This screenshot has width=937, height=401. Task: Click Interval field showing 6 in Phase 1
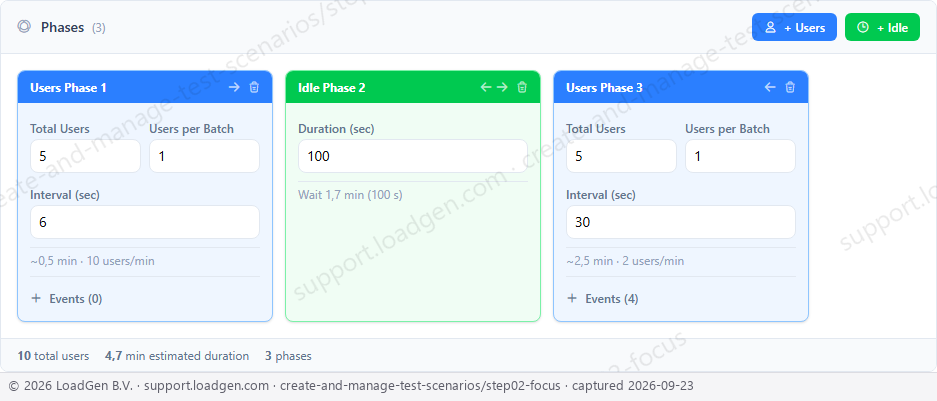point(145,222)
